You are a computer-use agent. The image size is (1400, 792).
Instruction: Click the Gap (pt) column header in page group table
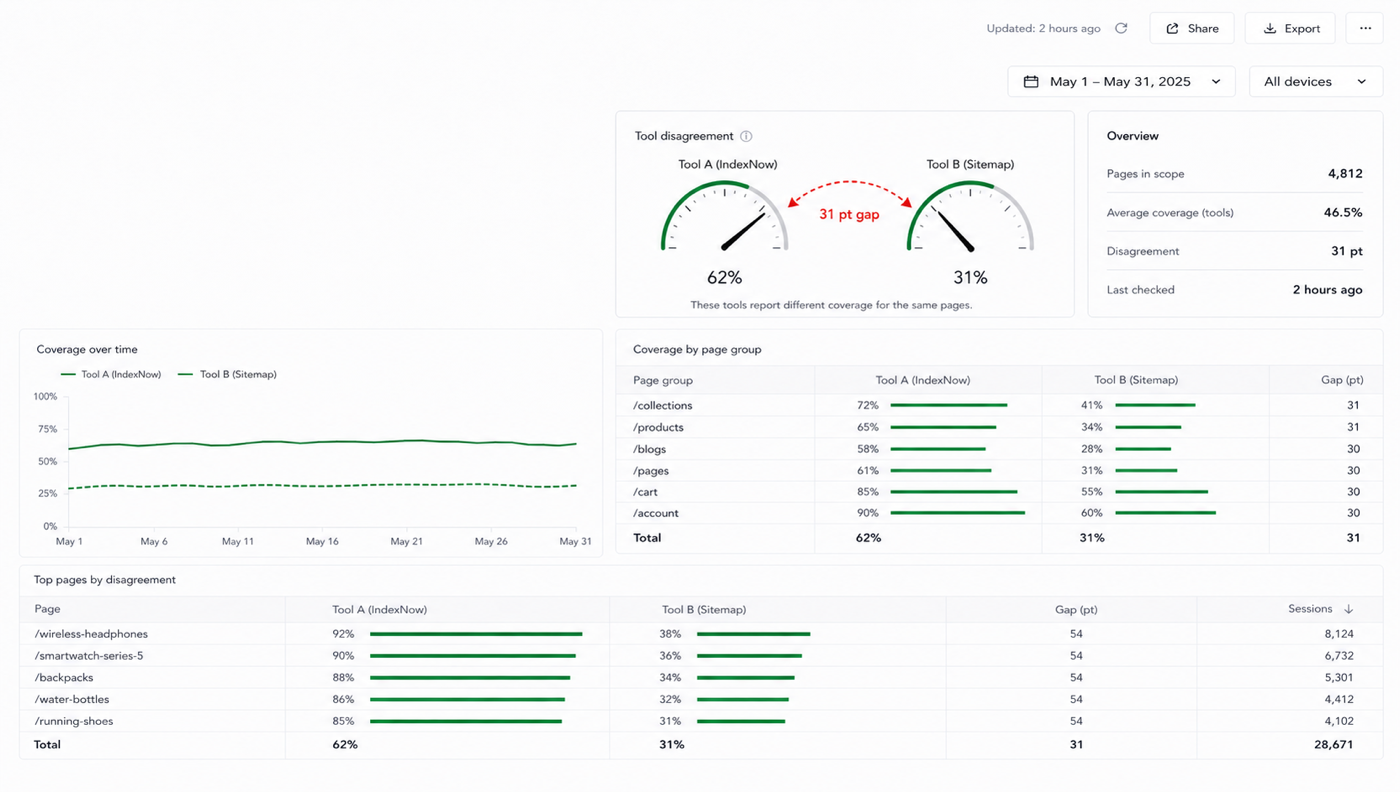click(x=1342, y=380)
